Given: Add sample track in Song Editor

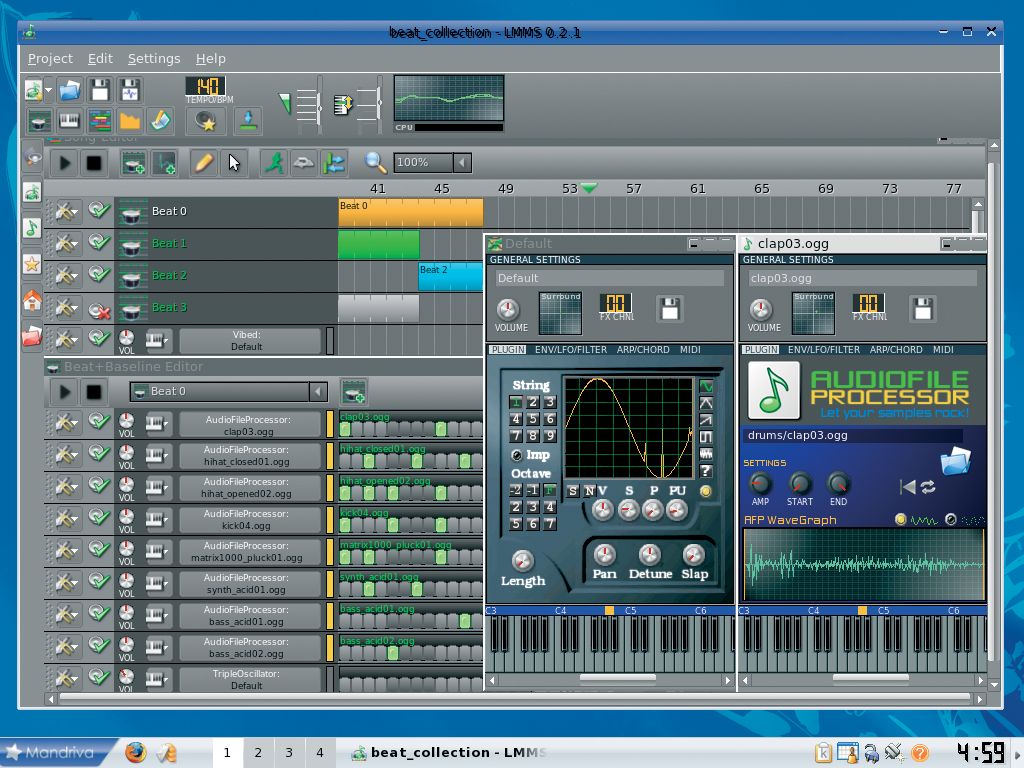Looking at the screenshot, I should coord(164,163).
